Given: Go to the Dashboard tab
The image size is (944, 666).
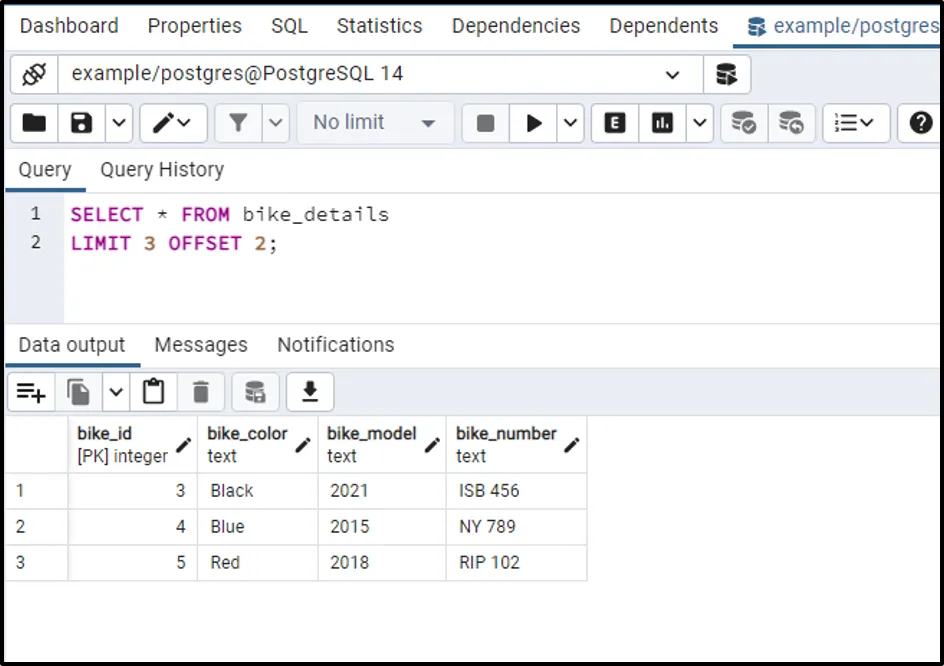Looking at the screenshot, I should tap(69, 26).
